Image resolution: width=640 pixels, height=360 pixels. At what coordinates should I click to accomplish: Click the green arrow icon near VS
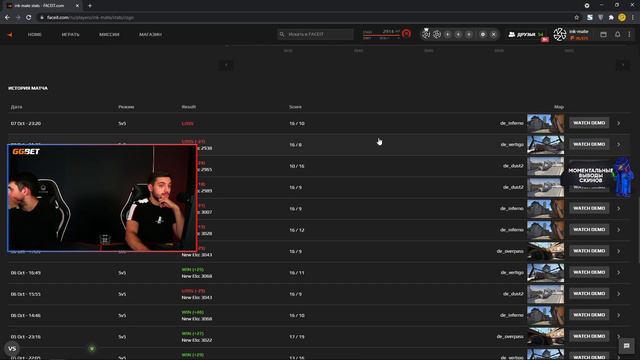[x=92, y=349]
